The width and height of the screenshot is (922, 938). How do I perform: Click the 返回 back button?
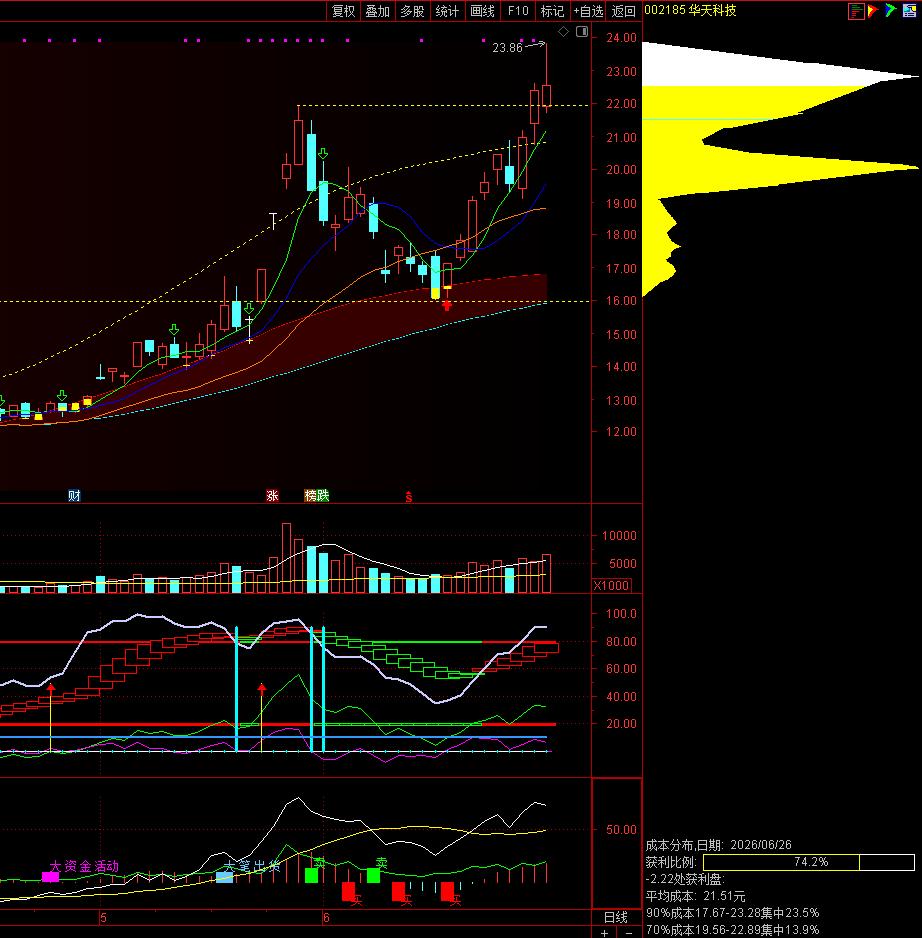coord(623,11)
